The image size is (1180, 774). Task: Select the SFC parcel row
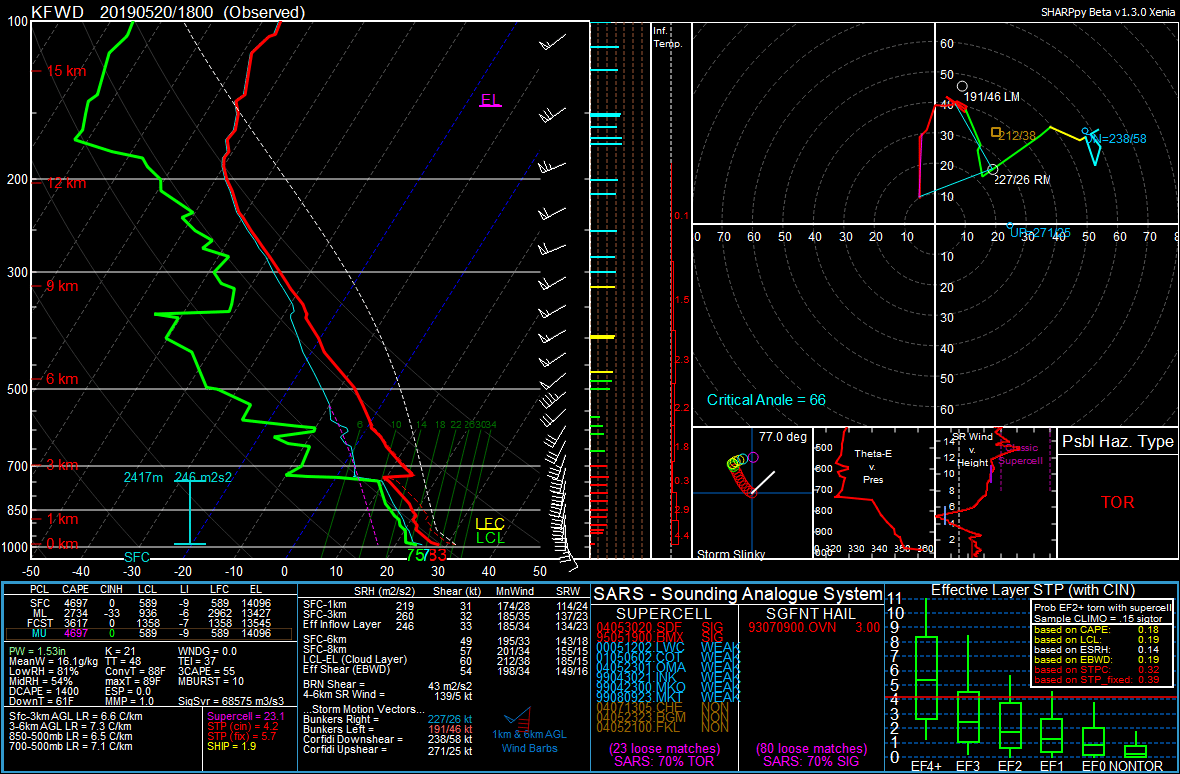(x=148, y=604)
